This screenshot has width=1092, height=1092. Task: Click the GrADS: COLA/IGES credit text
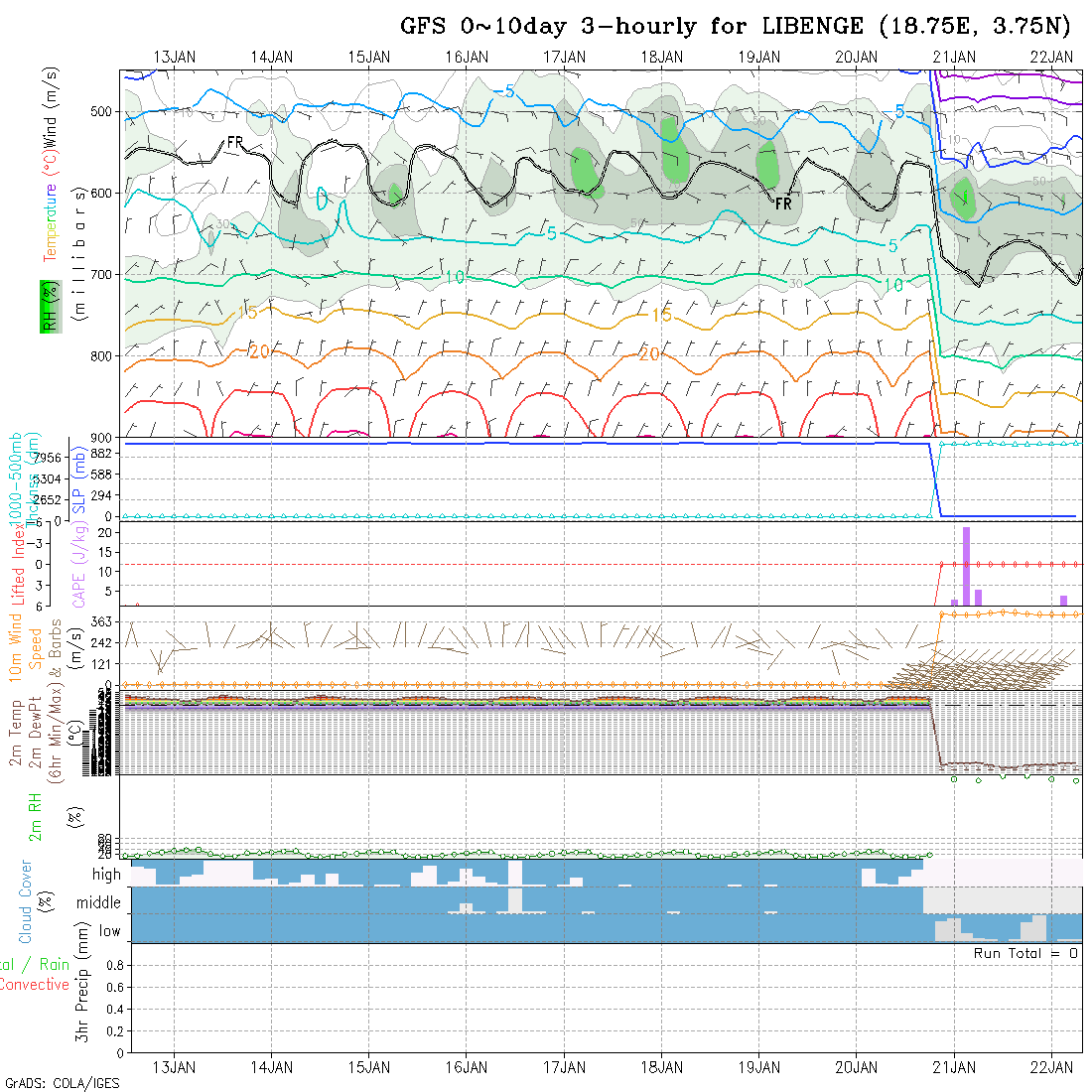pyautogui.click(x=62, y=1083)
